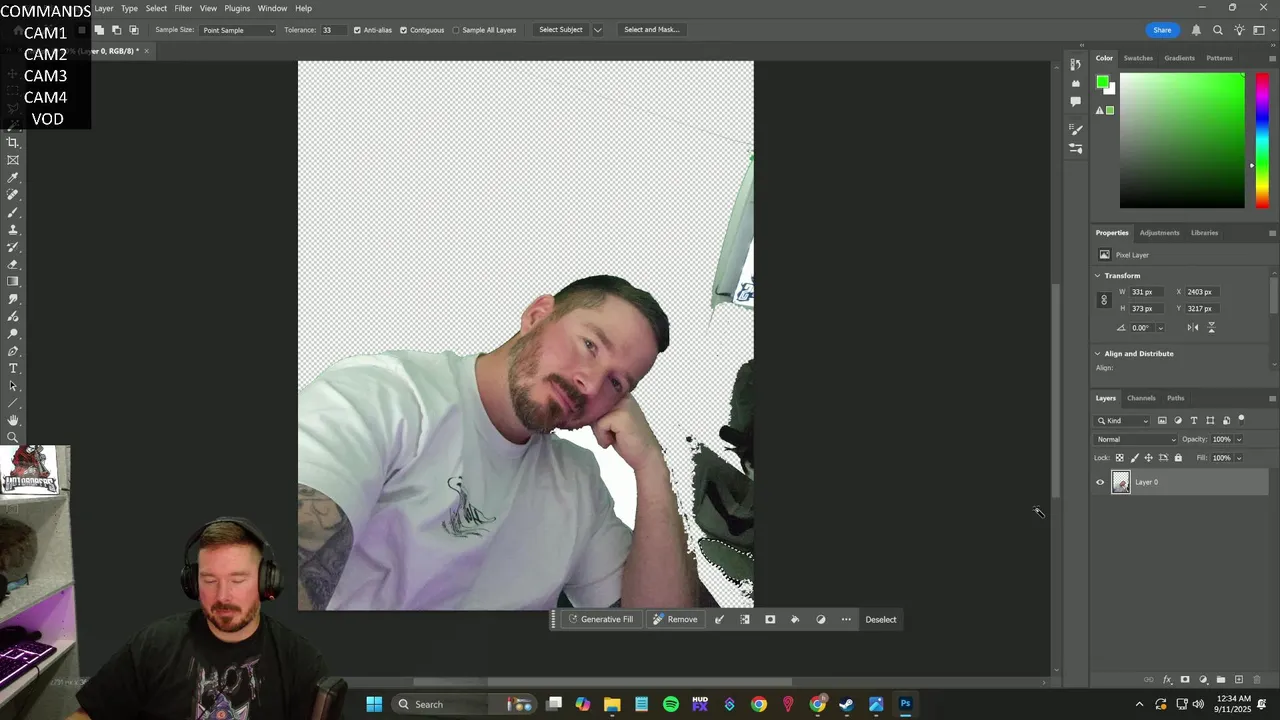Lock transparent pixels icon
The height and width of the screenshot is (720, 1280).
coord(1120,458)
